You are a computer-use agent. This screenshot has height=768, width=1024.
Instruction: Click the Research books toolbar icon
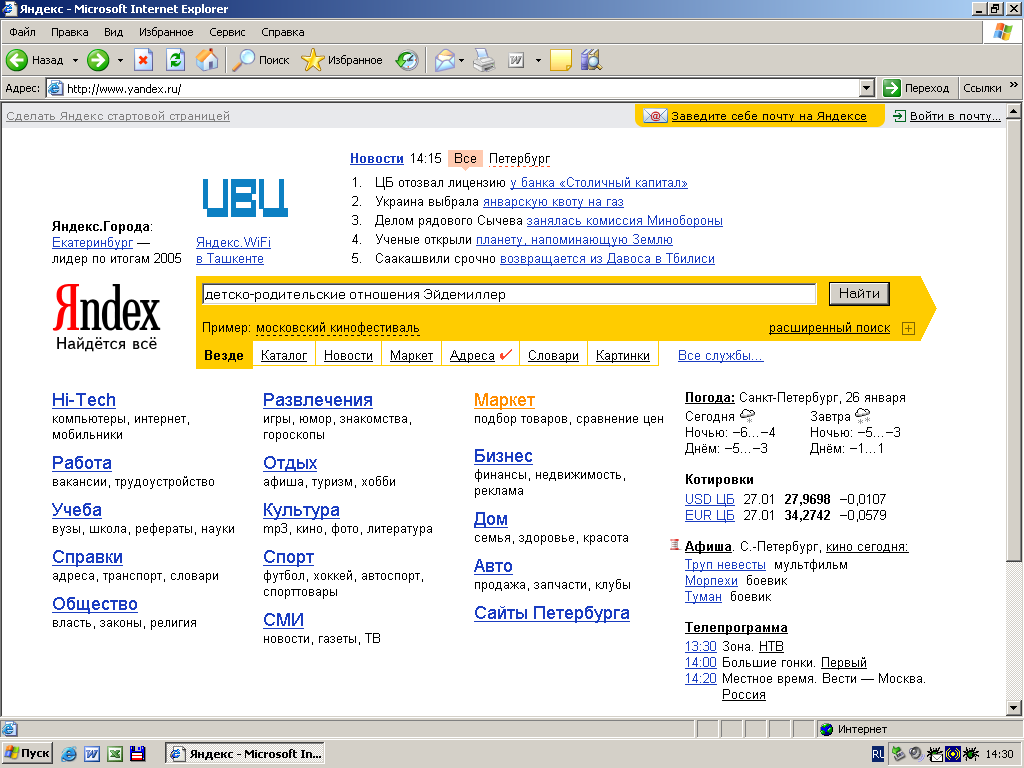(591, 60)
